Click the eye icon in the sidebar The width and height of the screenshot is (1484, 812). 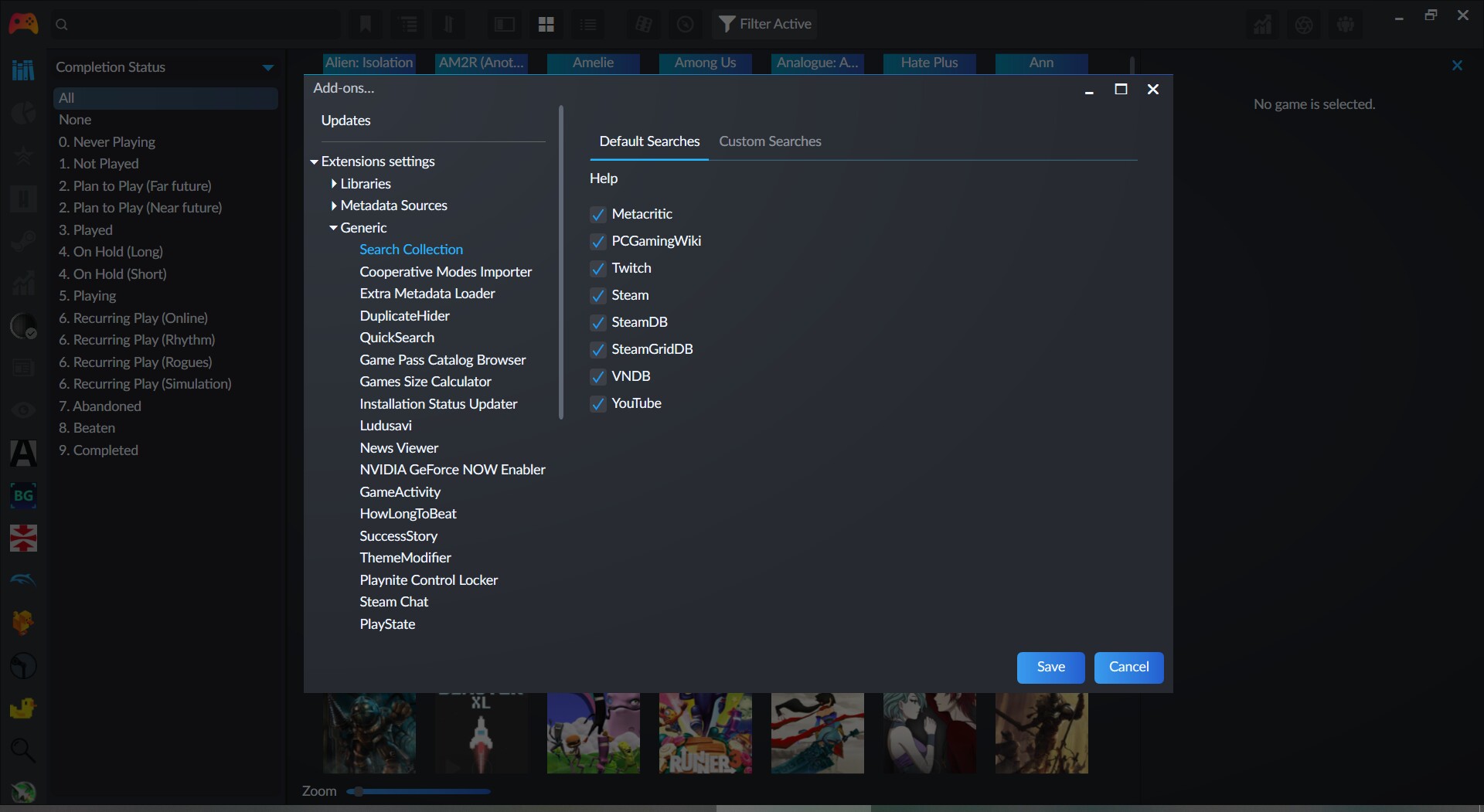(x=23, y=409)
